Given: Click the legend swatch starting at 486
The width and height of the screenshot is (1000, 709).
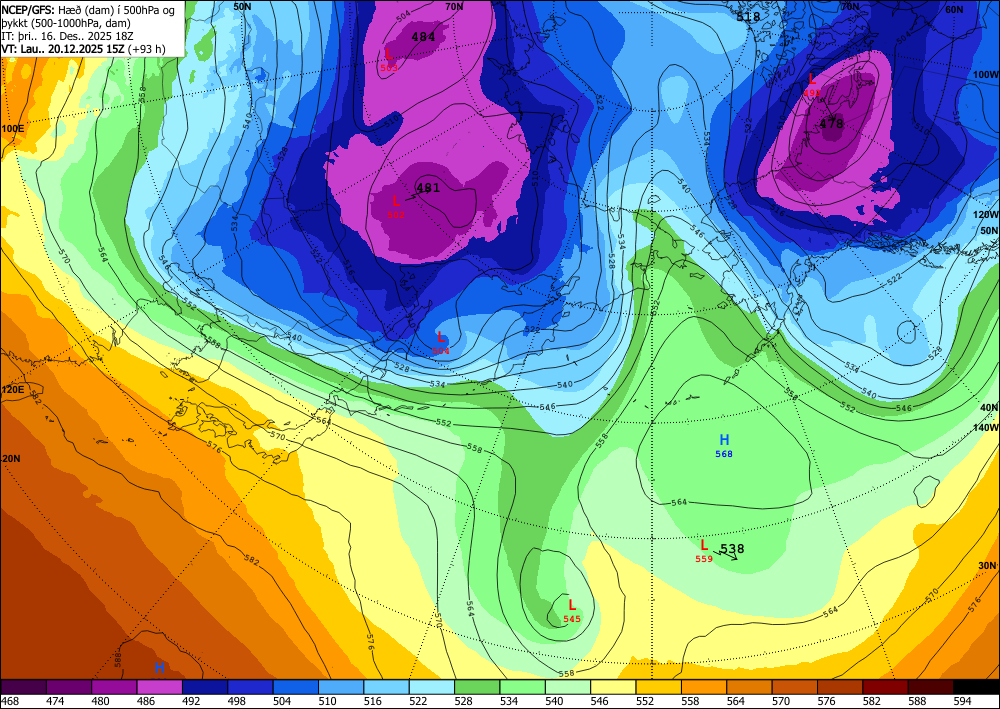Looking at the screenshot, I should [x=159, y=687].
